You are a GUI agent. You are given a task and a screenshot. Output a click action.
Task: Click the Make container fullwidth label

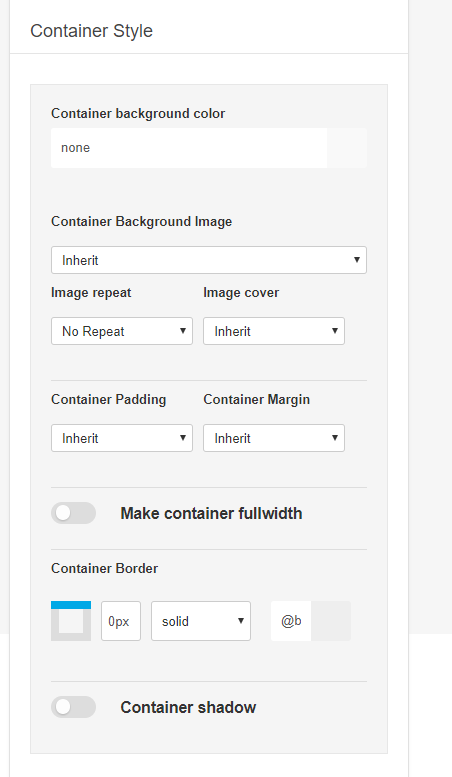tap(211, 513)
